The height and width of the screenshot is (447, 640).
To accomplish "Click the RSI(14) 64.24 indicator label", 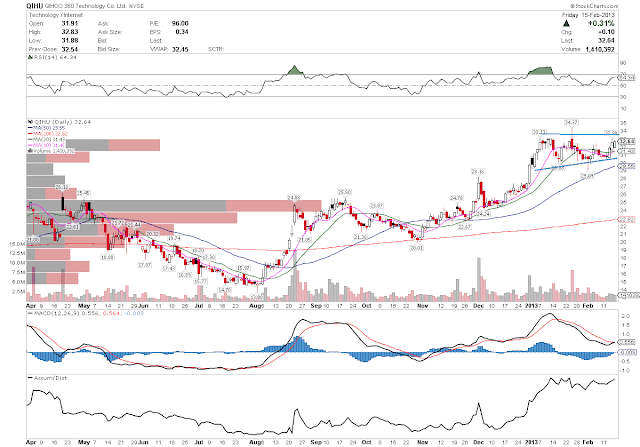I will click(x=54, y=58).
